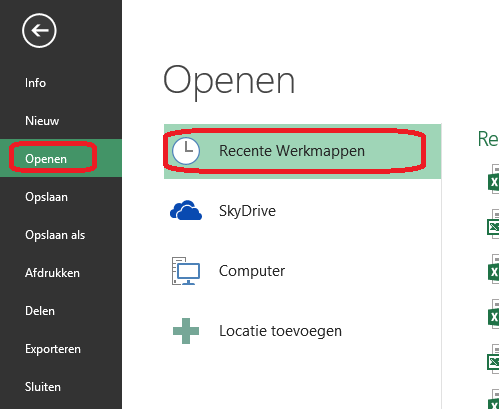Select Locatie toevoegen label

[x=280, y=331]
